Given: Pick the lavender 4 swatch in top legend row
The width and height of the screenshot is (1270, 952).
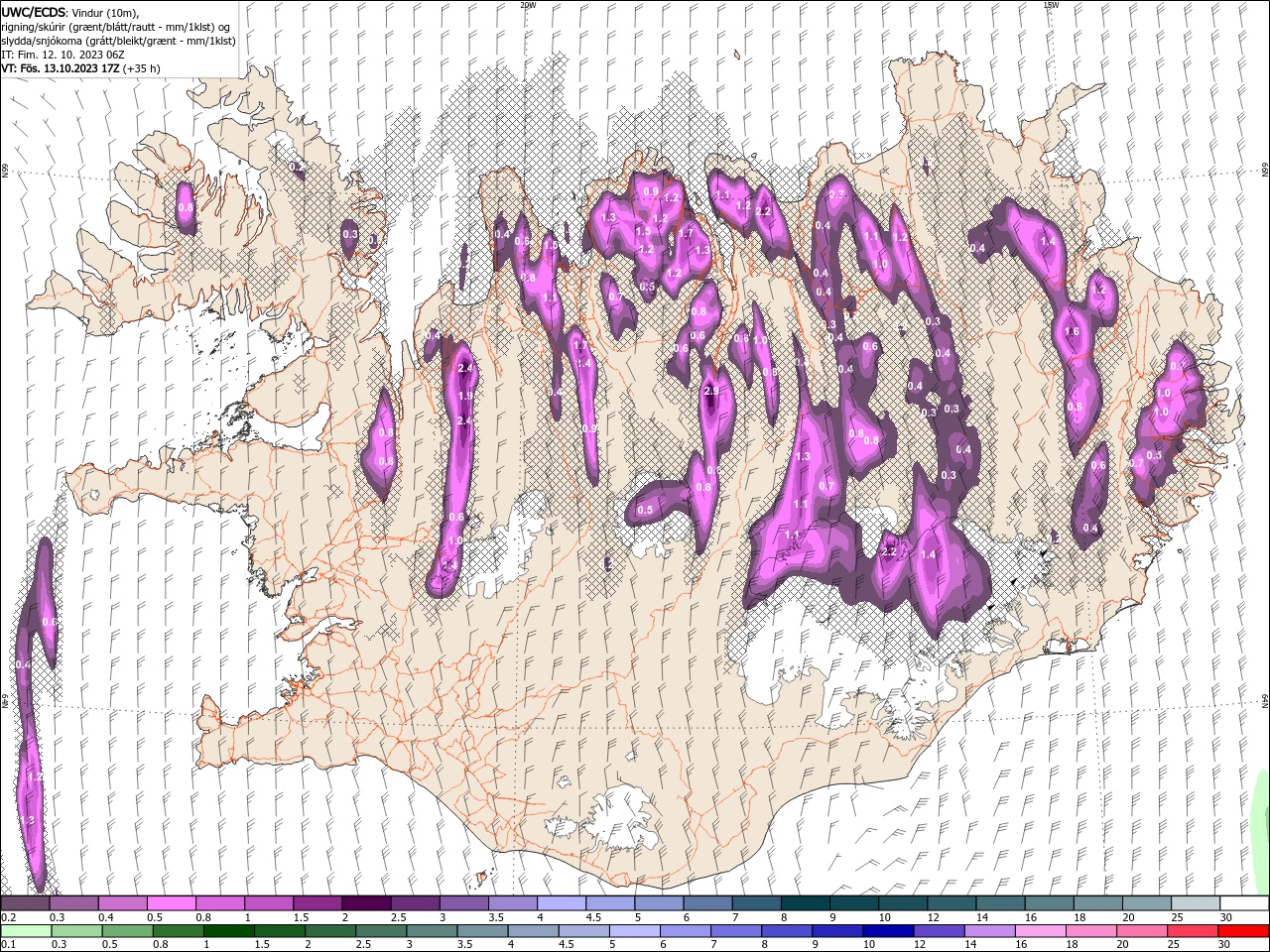Looking at the screenshot, I should pyautogui.click(x=561, y=903).
